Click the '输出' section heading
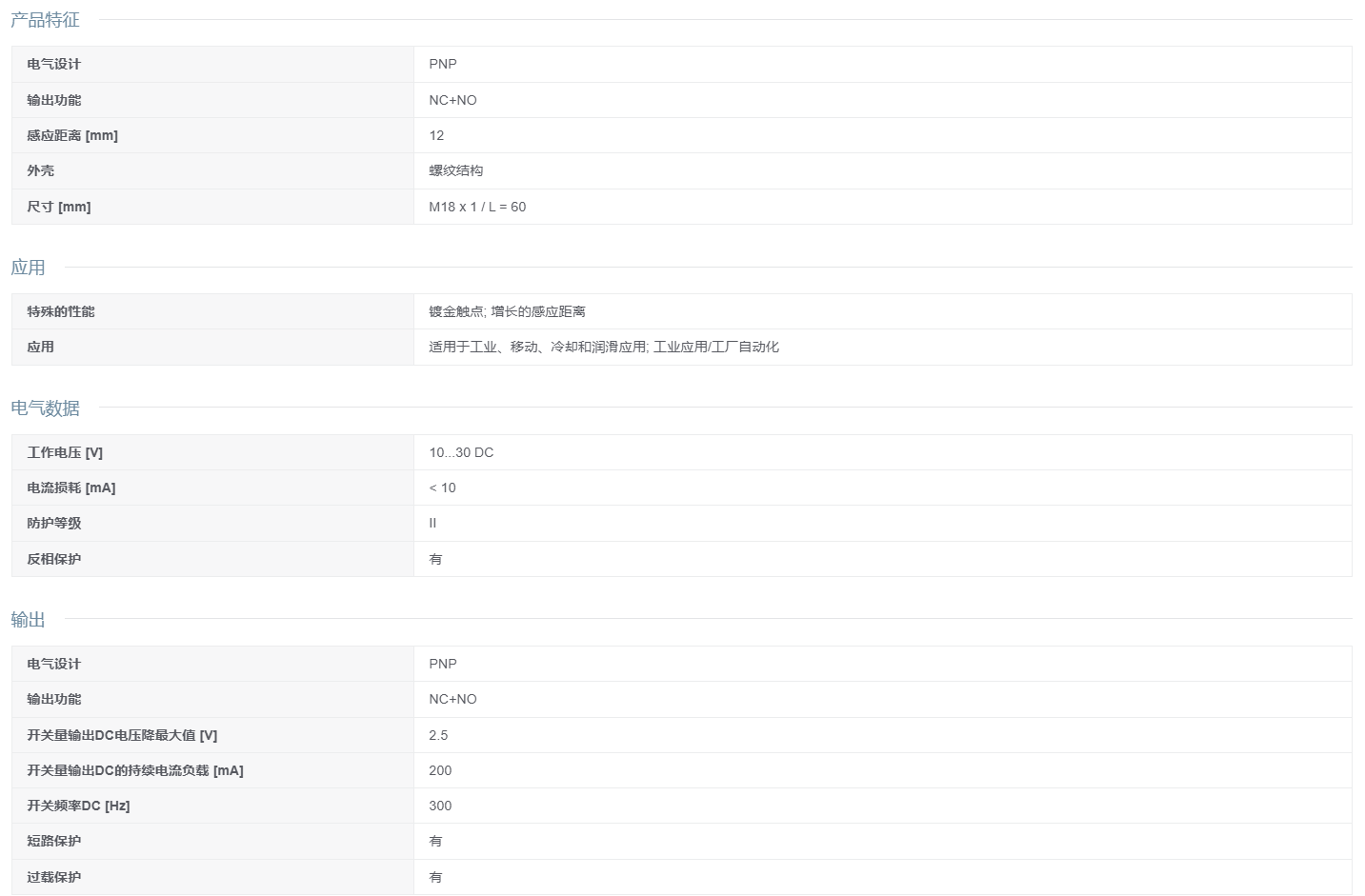Viewport: 1365px width, 896px height. point(28,619)
